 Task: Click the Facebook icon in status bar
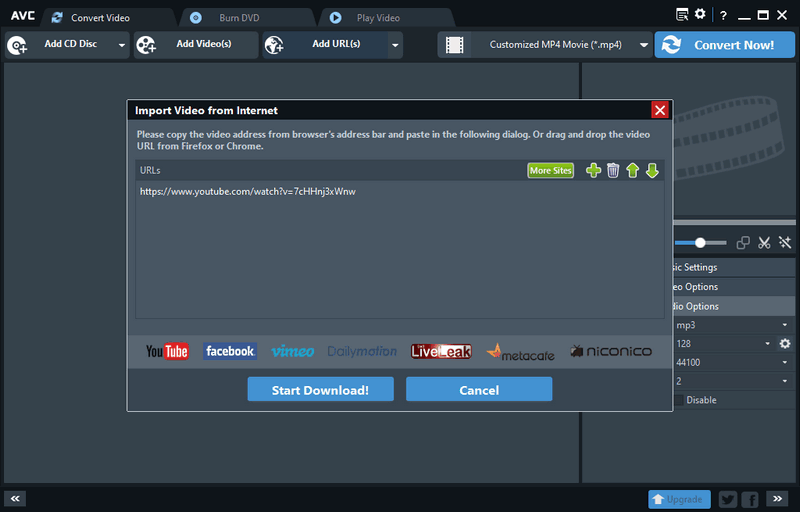751,499
